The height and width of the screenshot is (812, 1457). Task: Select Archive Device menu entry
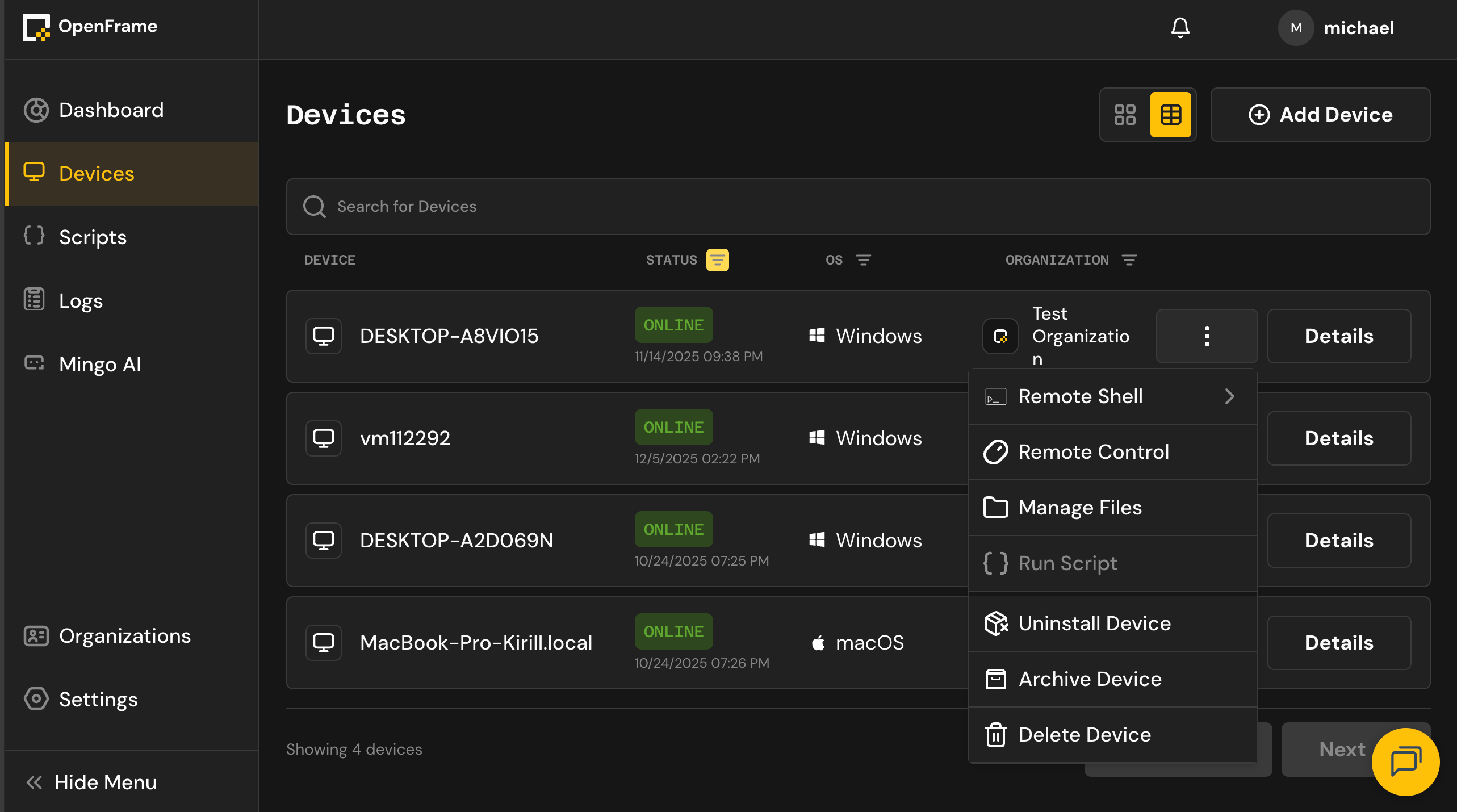1112,679
